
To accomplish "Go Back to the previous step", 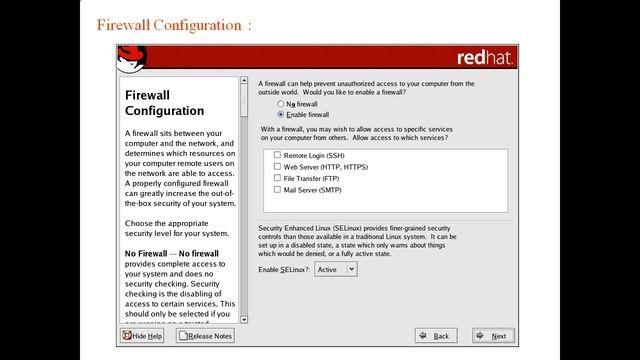I will pos(436,336).
